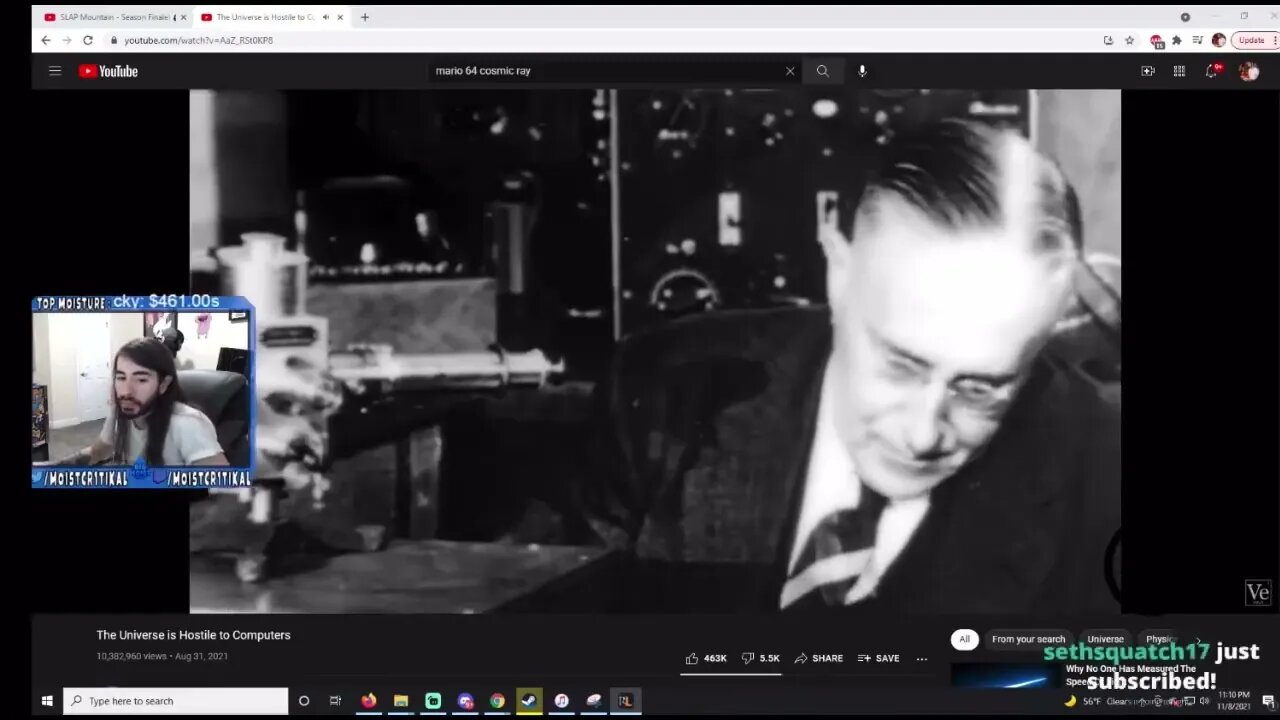Go forward with Chrome's forward arrow
This screenshot has width=1280, height=720.
pyautogui.click(x=66, y=40)
